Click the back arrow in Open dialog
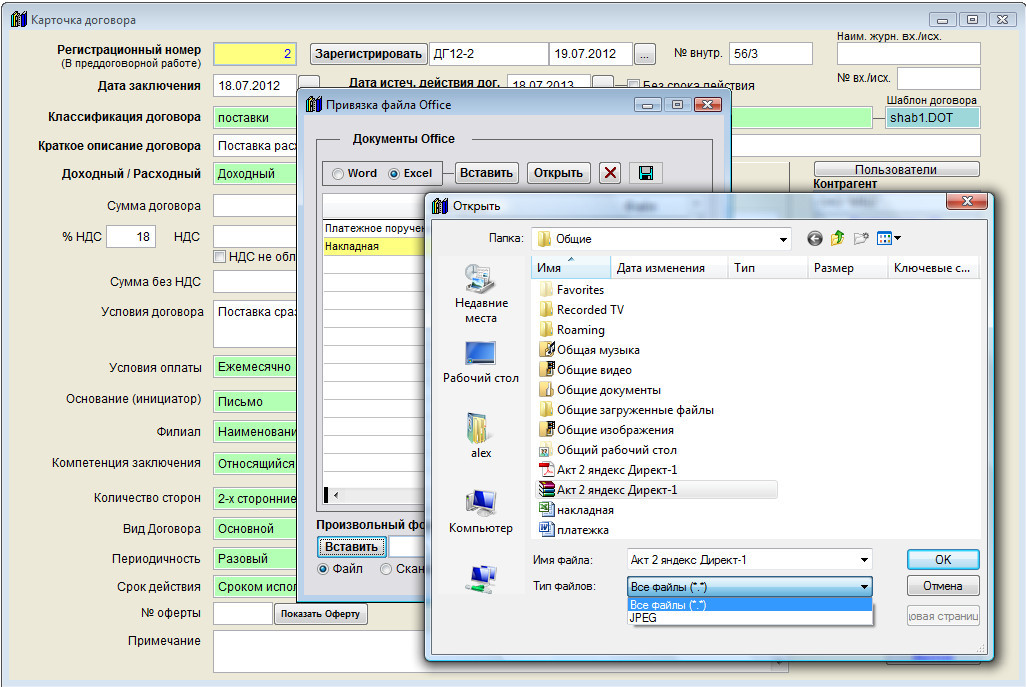 pos(814,238)
